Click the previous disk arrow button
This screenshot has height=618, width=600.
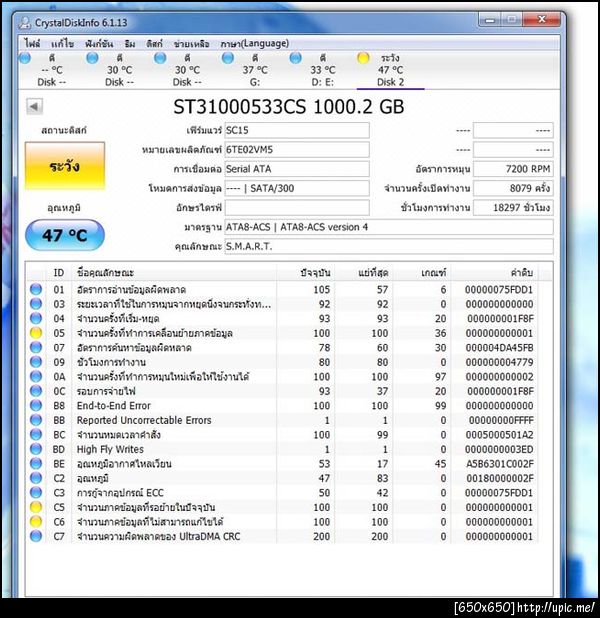click(x=34, y=106)
